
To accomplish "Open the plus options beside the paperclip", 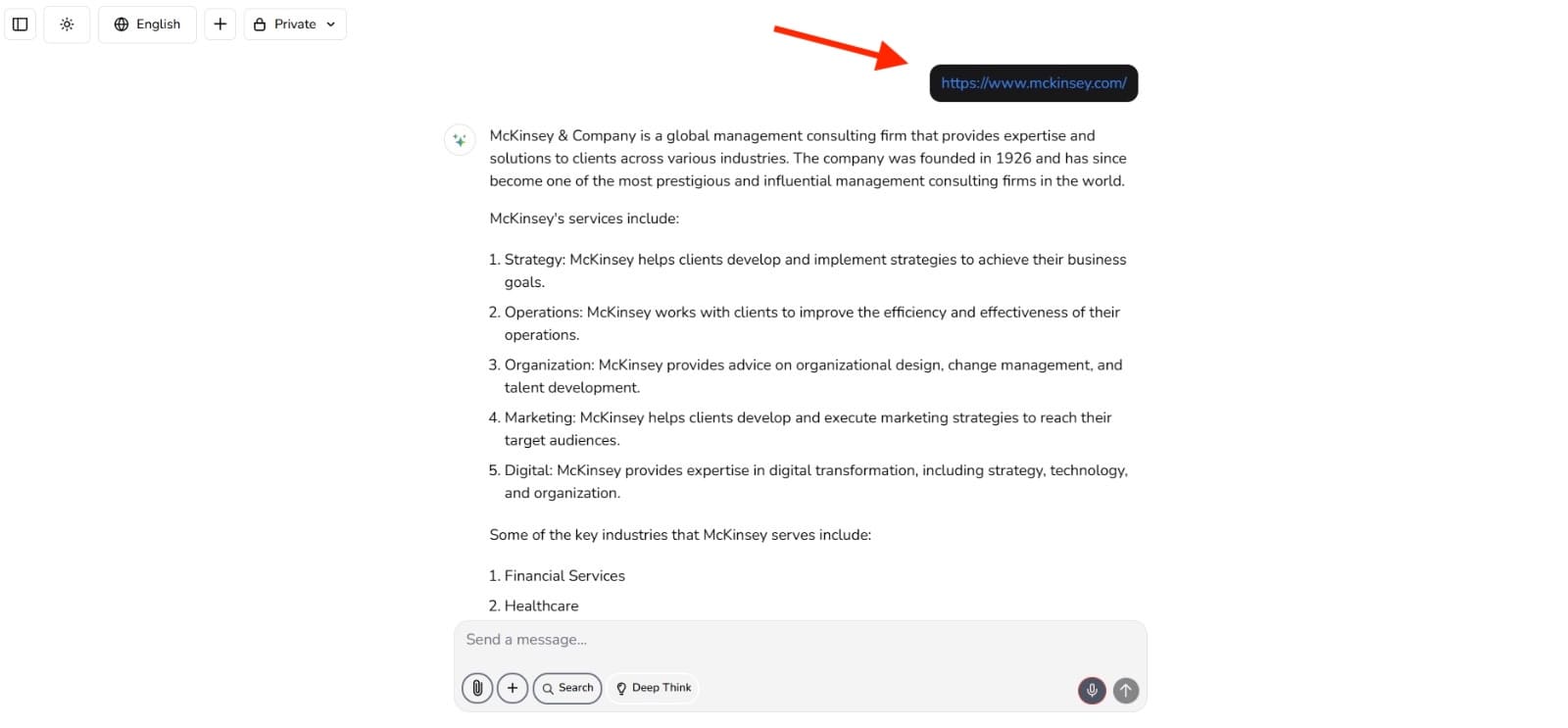I will [x=513, y=688].
